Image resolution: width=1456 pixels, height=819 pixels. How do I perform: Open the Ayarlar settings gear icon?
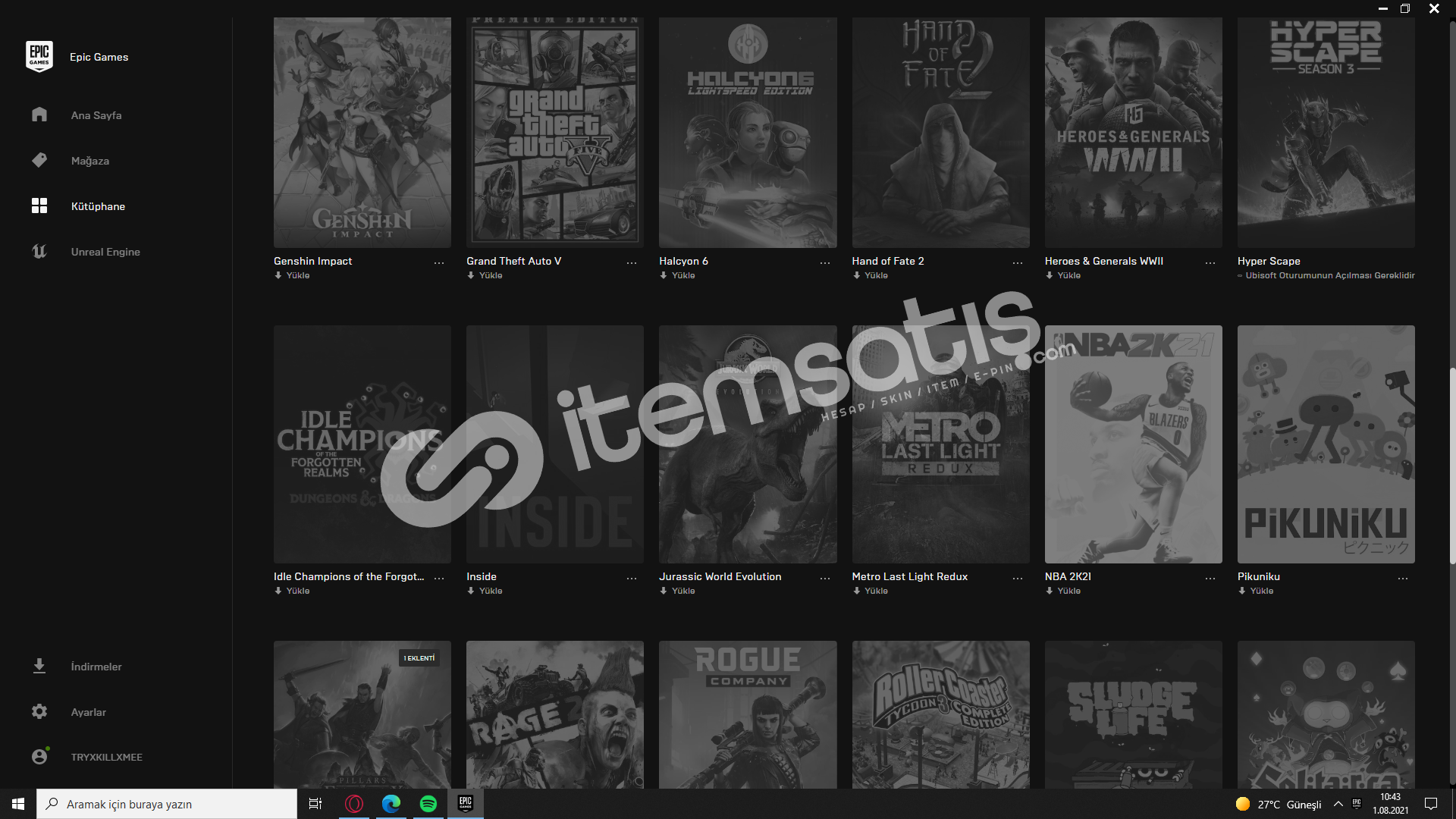39,711
